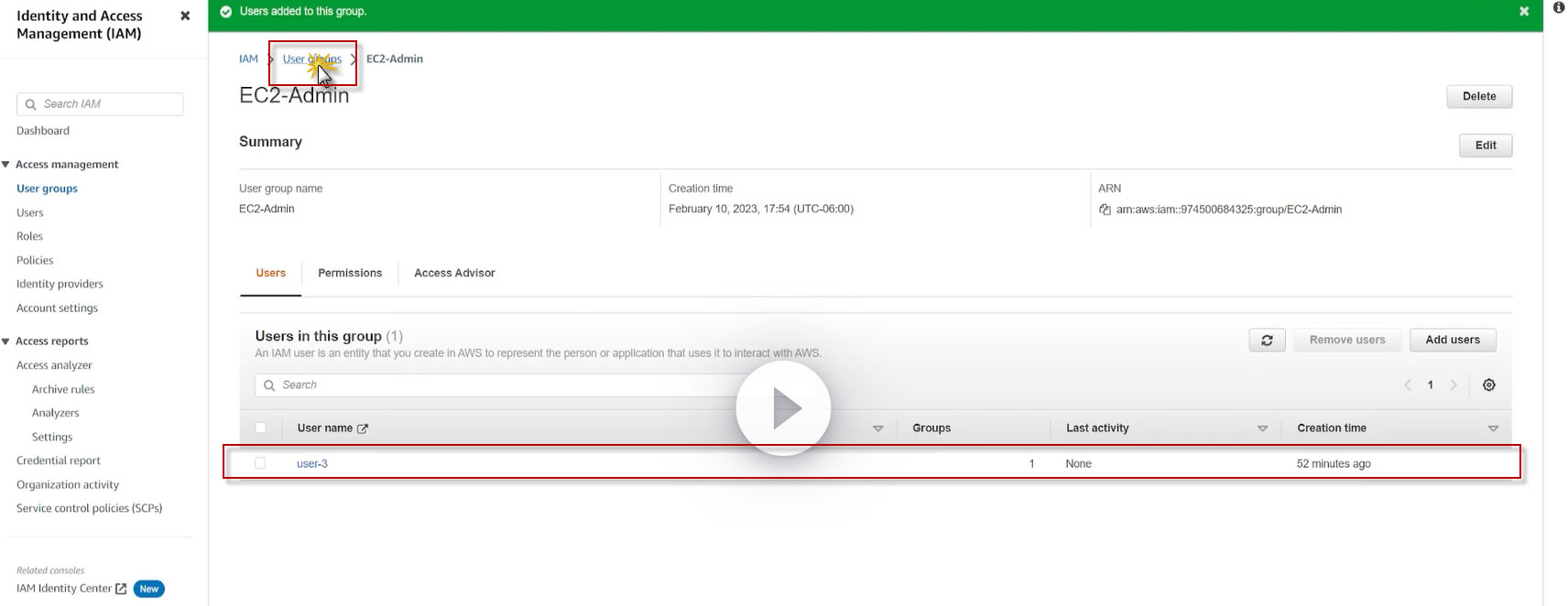This screenshot has height=606, width=1568.
Task: Switch to the Permissions tab
Action: 350,273
